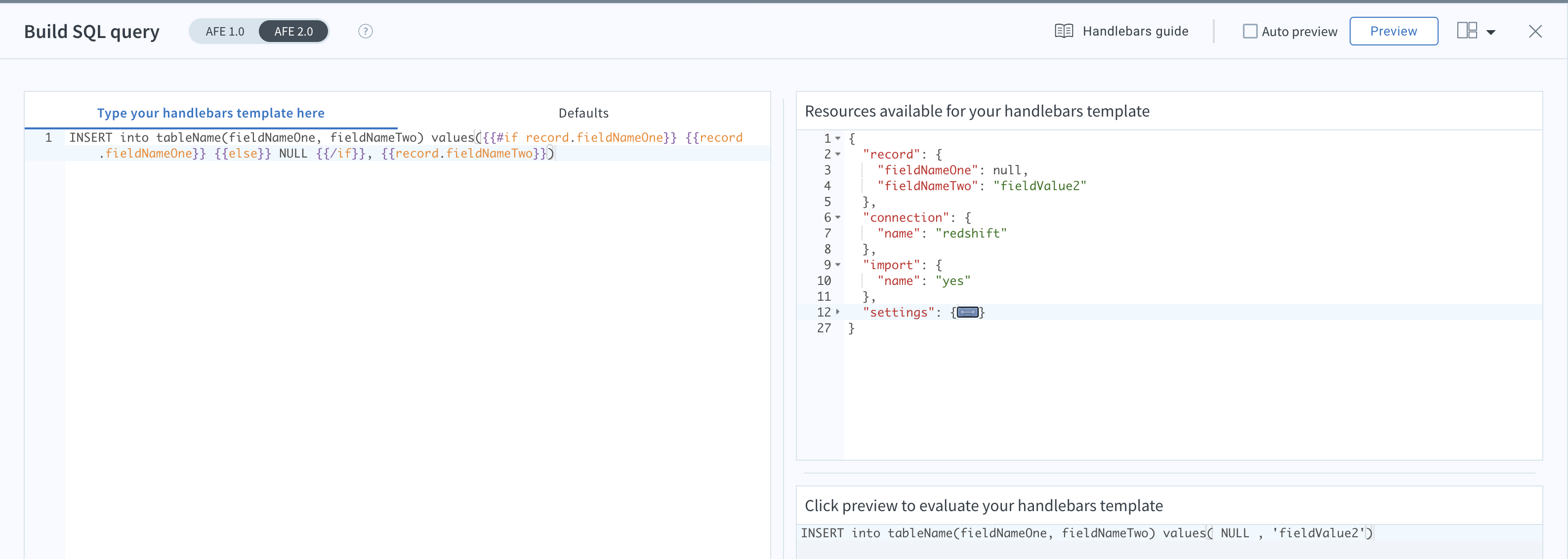Collapse the "import" object fold arrow
This screenshot has width=1568, height=559.
point(838,265)
